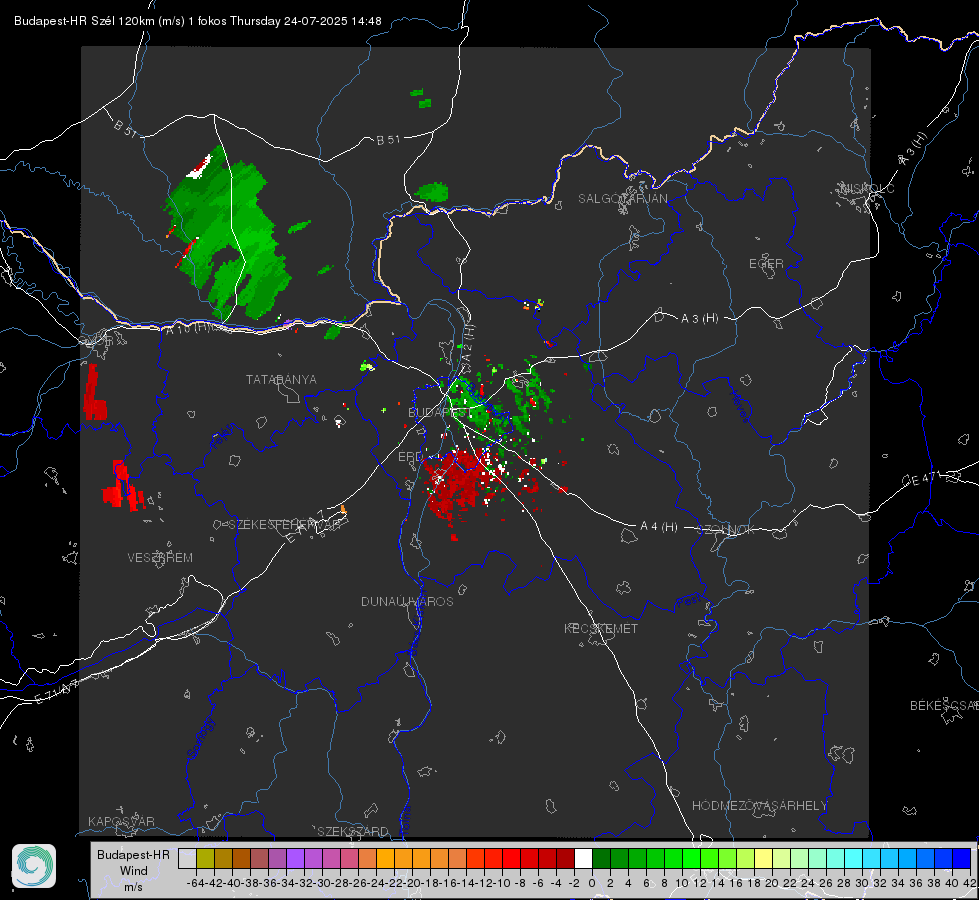979x900 pixels.
Task: Click the Somogy county label
Action: click(201, 738)
